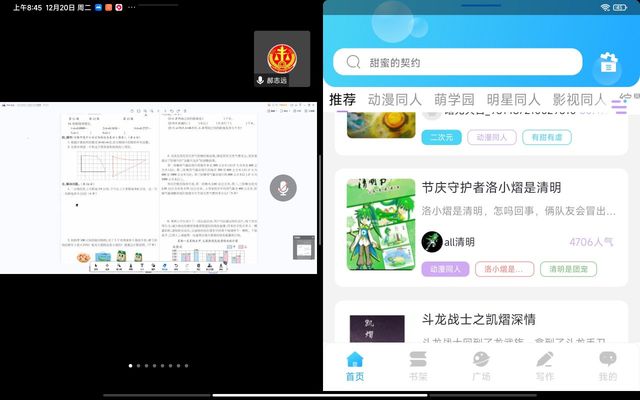Image resolution: width=640 pixels, height=400 pixels.
Task: Open the 写作 writing pencil icon
Action: pos(544,360)
